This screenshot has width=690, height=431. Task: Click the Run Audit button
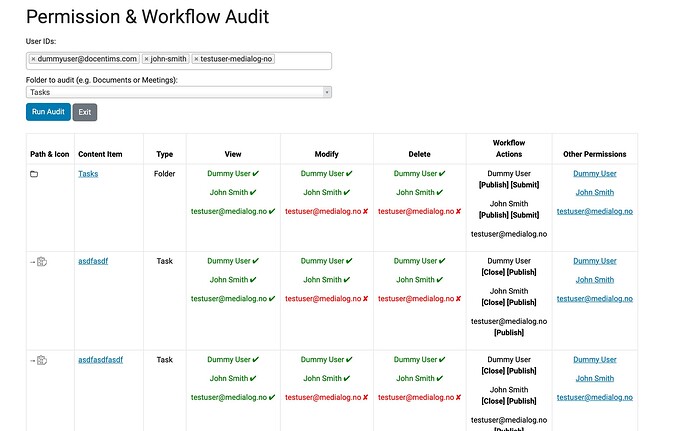pyautogui.click(x=48, y=112)
